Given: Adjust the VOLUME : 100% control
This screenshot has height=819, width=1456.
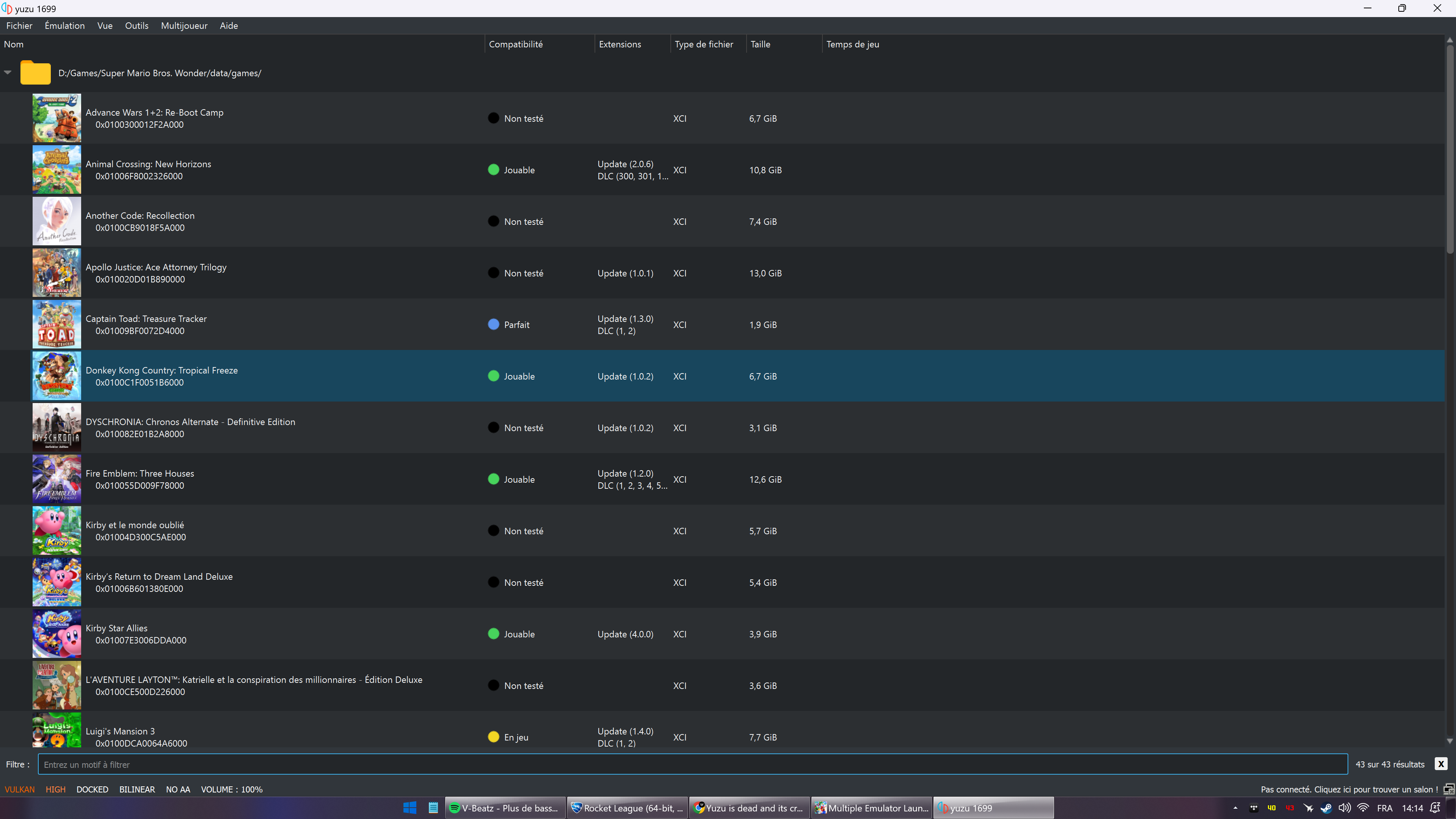Looking at the screenshot, I should point(232,789).
